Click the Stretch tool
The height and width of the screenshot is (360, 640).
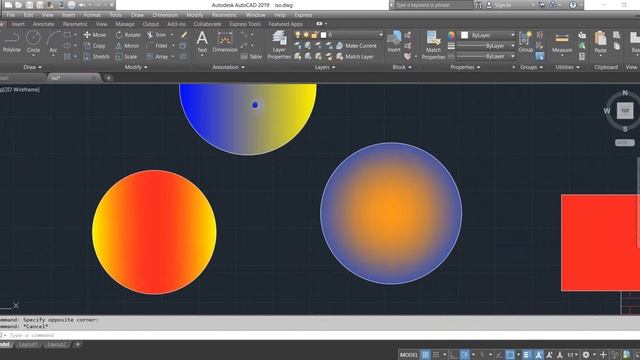pos(97,56)
